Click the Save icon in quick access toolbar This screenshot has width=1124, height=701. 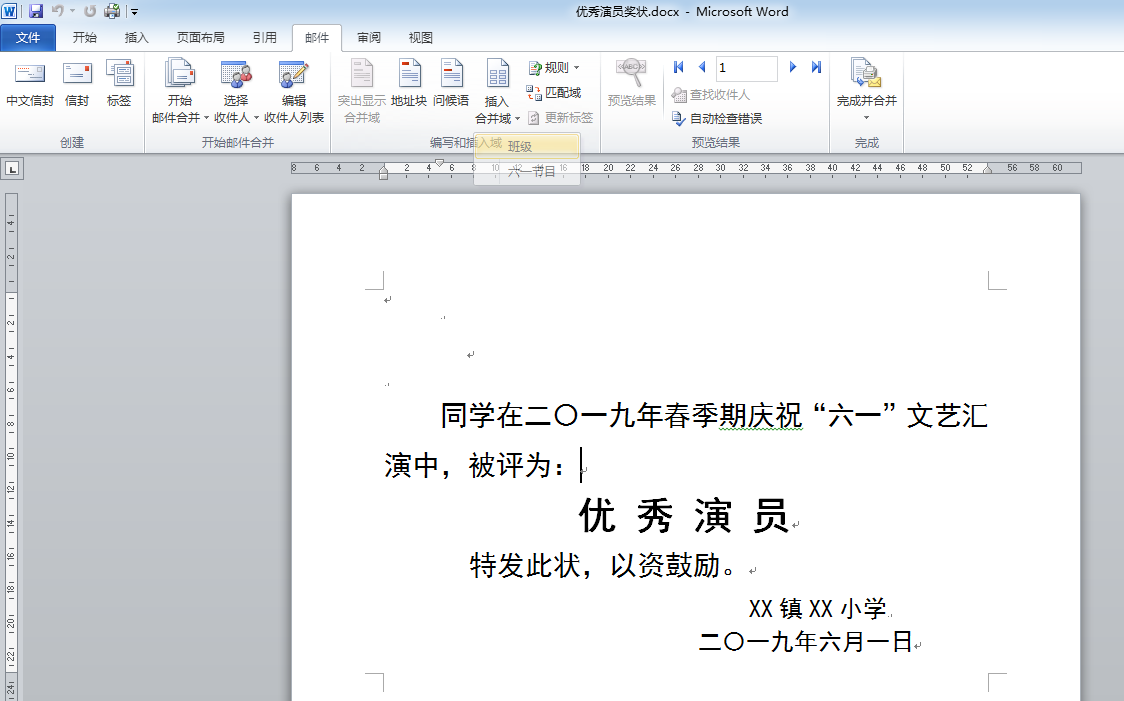pyautogui.click(x=35, y=11)
